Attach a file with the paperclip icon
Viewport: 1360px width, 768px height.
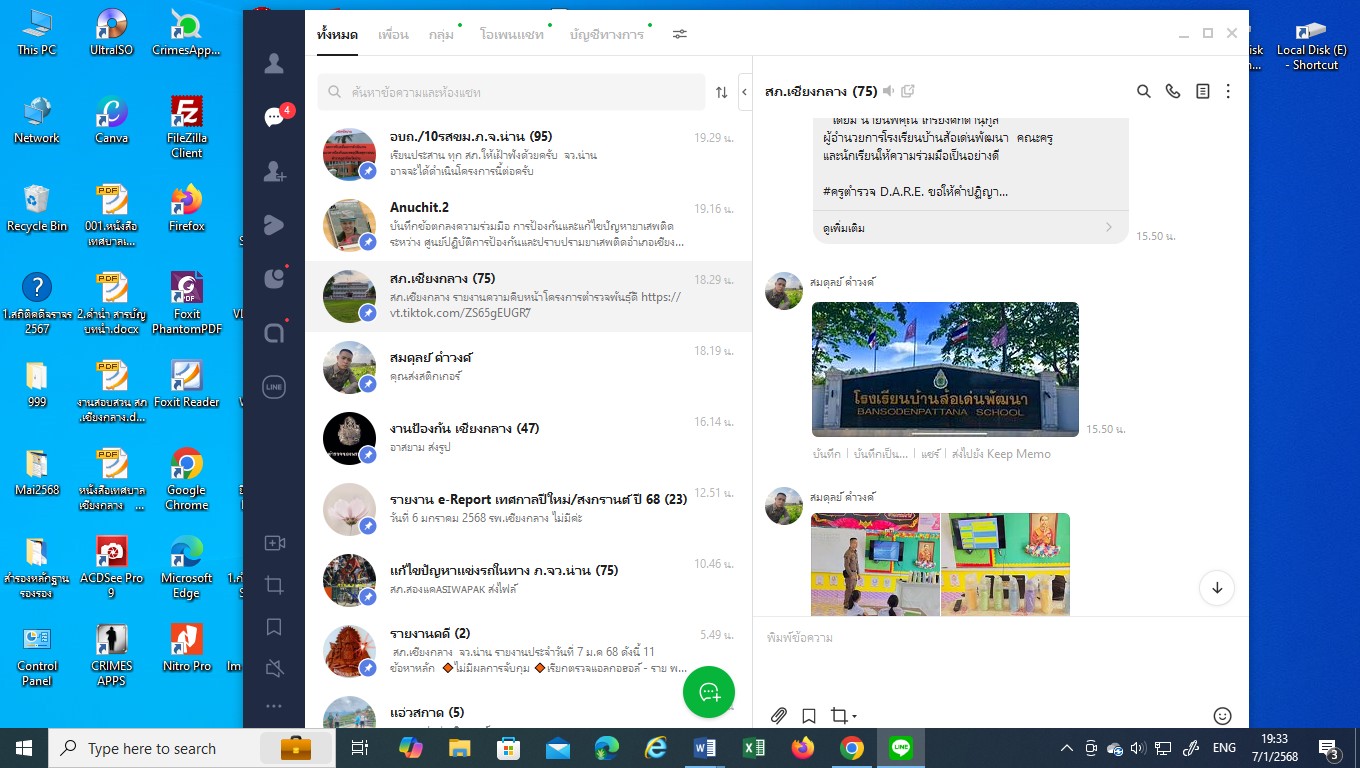tap(779, 716)
